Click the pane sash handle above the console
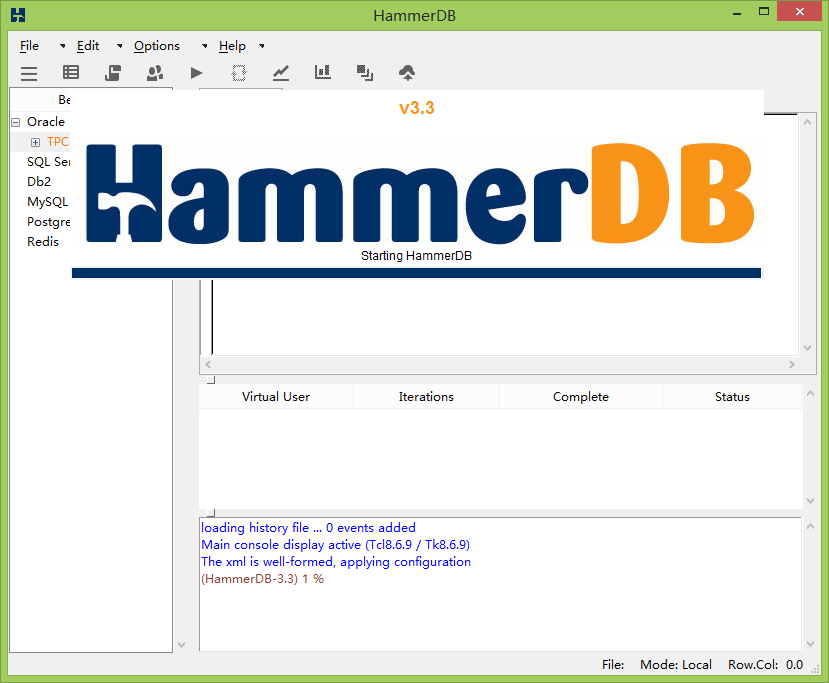The width and height of the screenshot is (829, 683). pyautogui.click(x=211, y=513)
